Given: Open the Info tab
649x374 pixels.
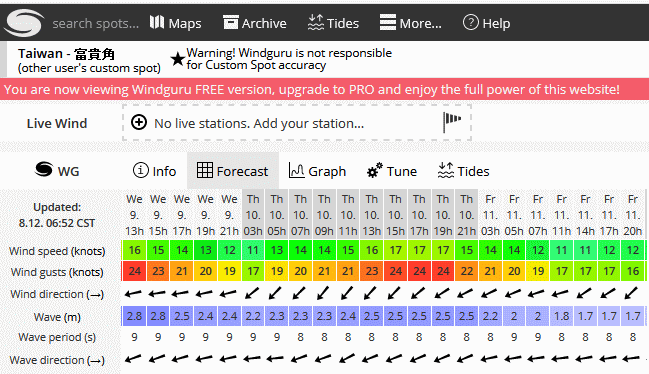Looking at the screenshot, I should pos(154,171).
